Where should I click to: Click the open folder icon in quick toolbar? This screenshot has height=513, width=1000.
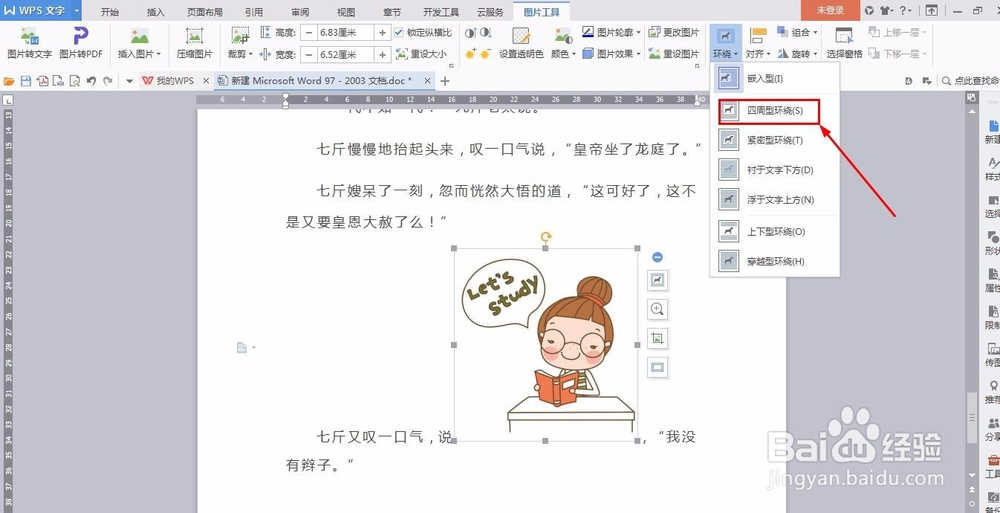[8, 81]
